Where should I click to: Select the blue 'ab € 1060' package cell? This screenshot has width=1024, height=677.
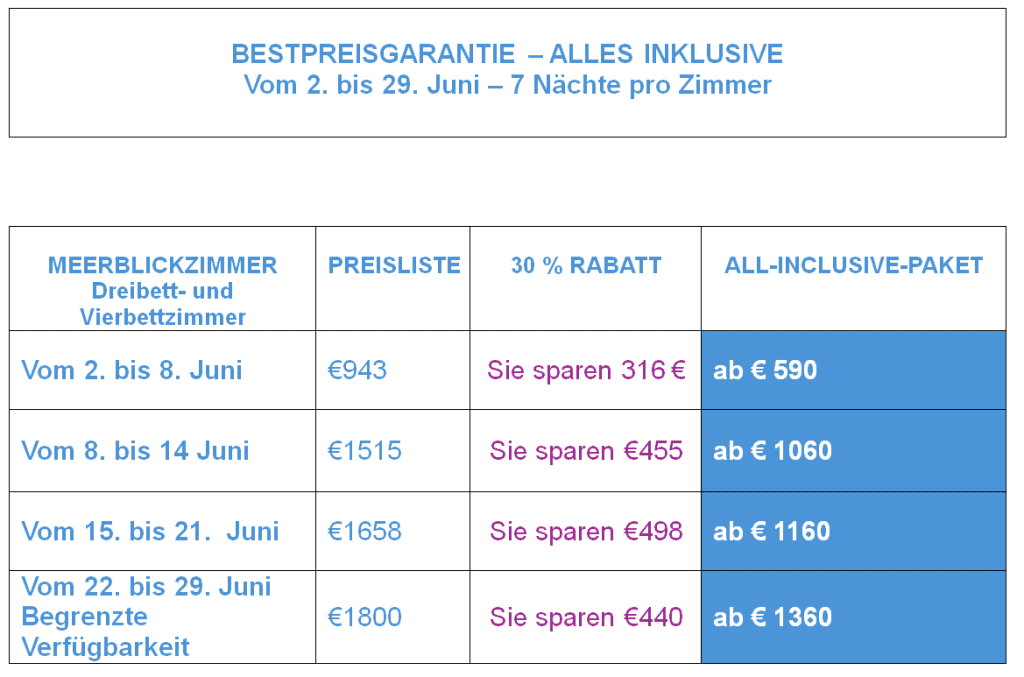(853, 451)
